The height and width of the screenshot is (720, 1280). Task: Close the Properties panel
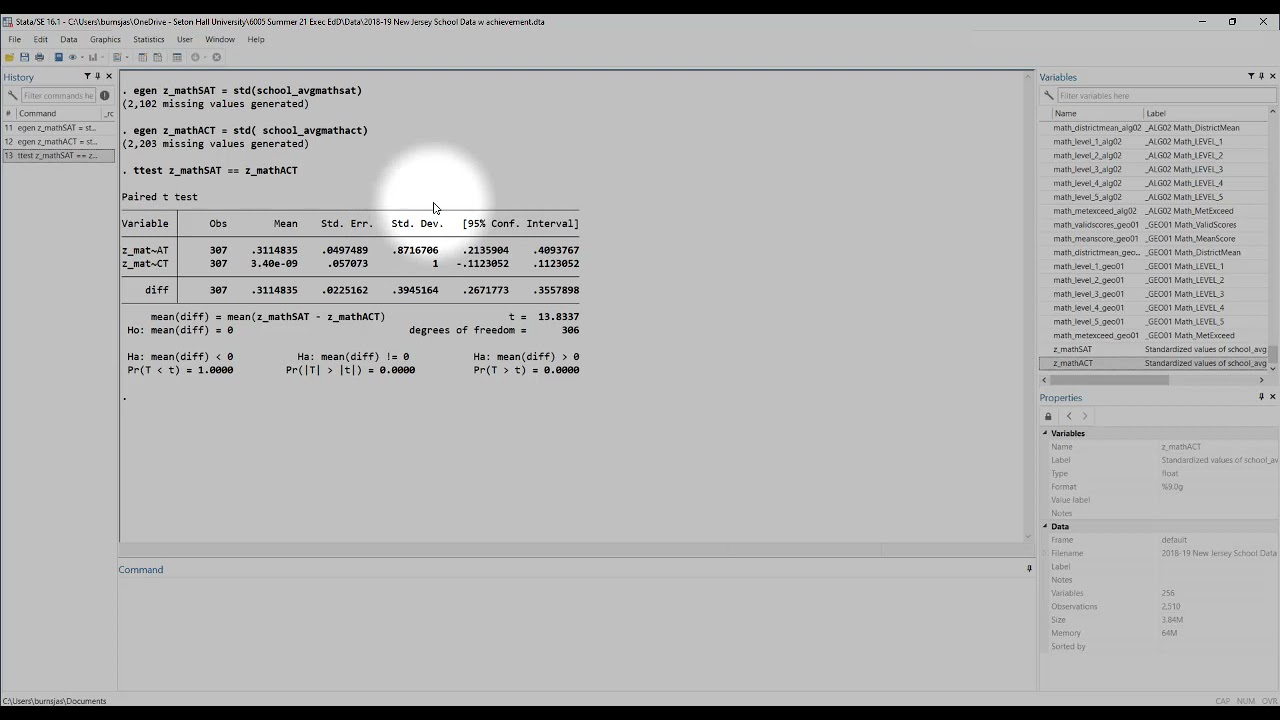click(x=1272, y=397)
